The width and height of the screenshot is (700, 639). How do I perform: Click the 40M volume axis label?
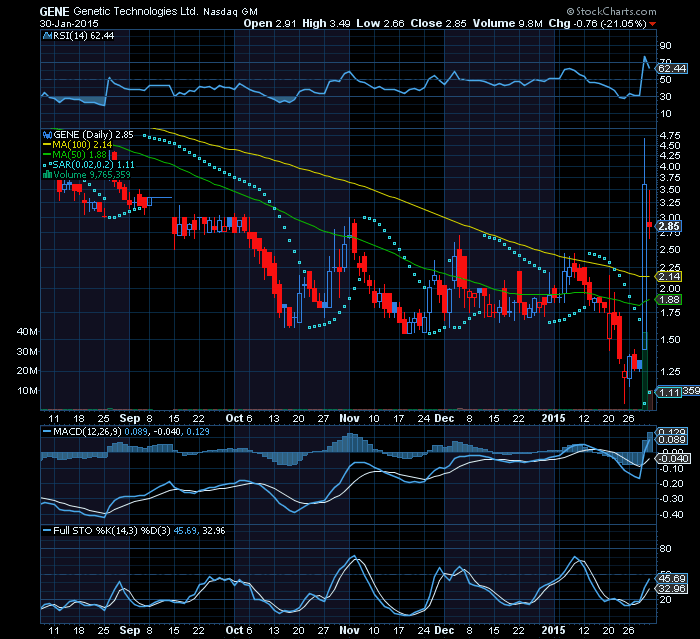coord(27,331)
